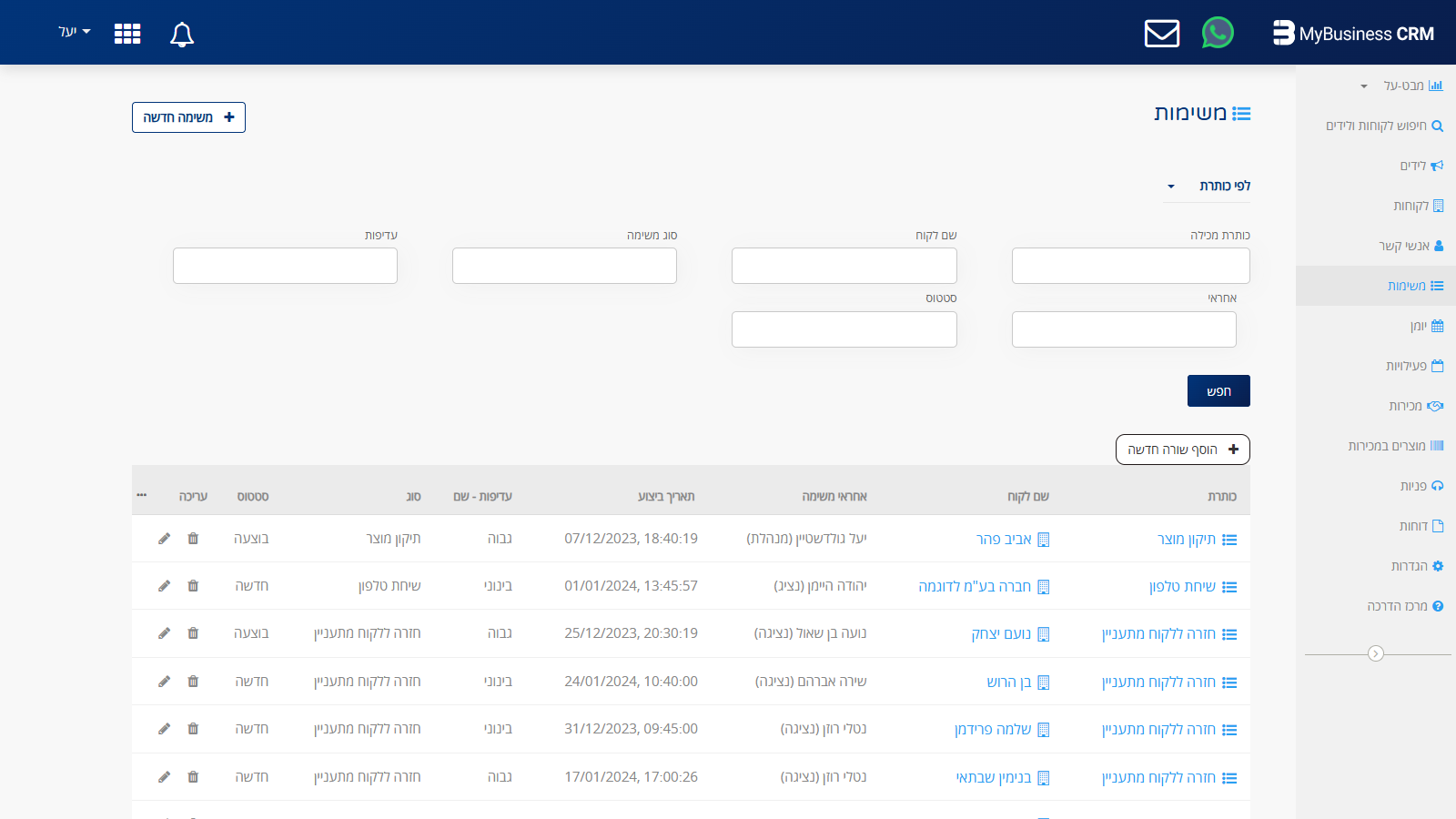
Task: Click the envelope mail icon
Action: (1161, 34)
